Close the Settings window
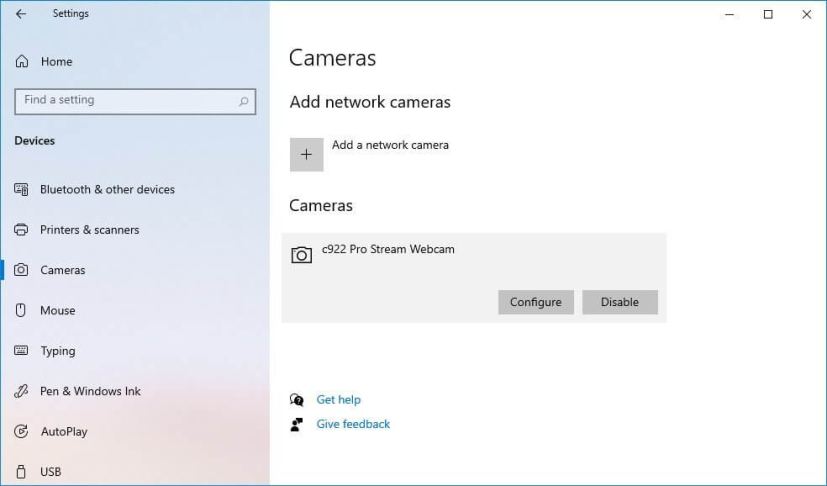827x486 pixels. coord(807,15)
